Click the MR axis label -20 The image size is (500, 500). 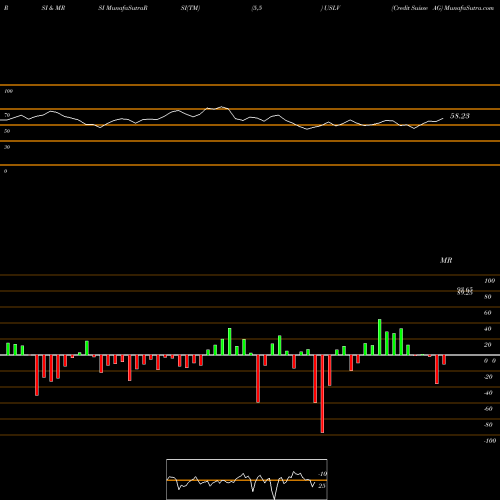[488, 377]
